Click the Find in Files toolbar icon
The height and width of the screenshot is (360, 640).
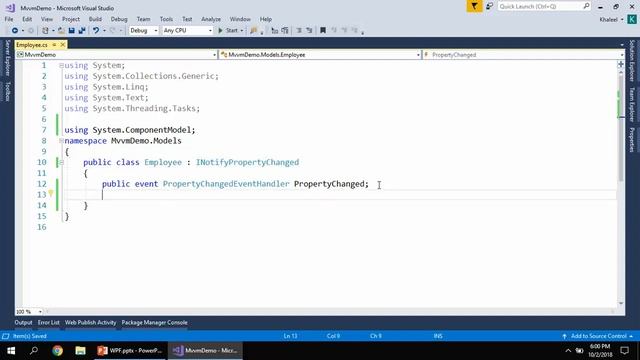[x=254, y=31]
